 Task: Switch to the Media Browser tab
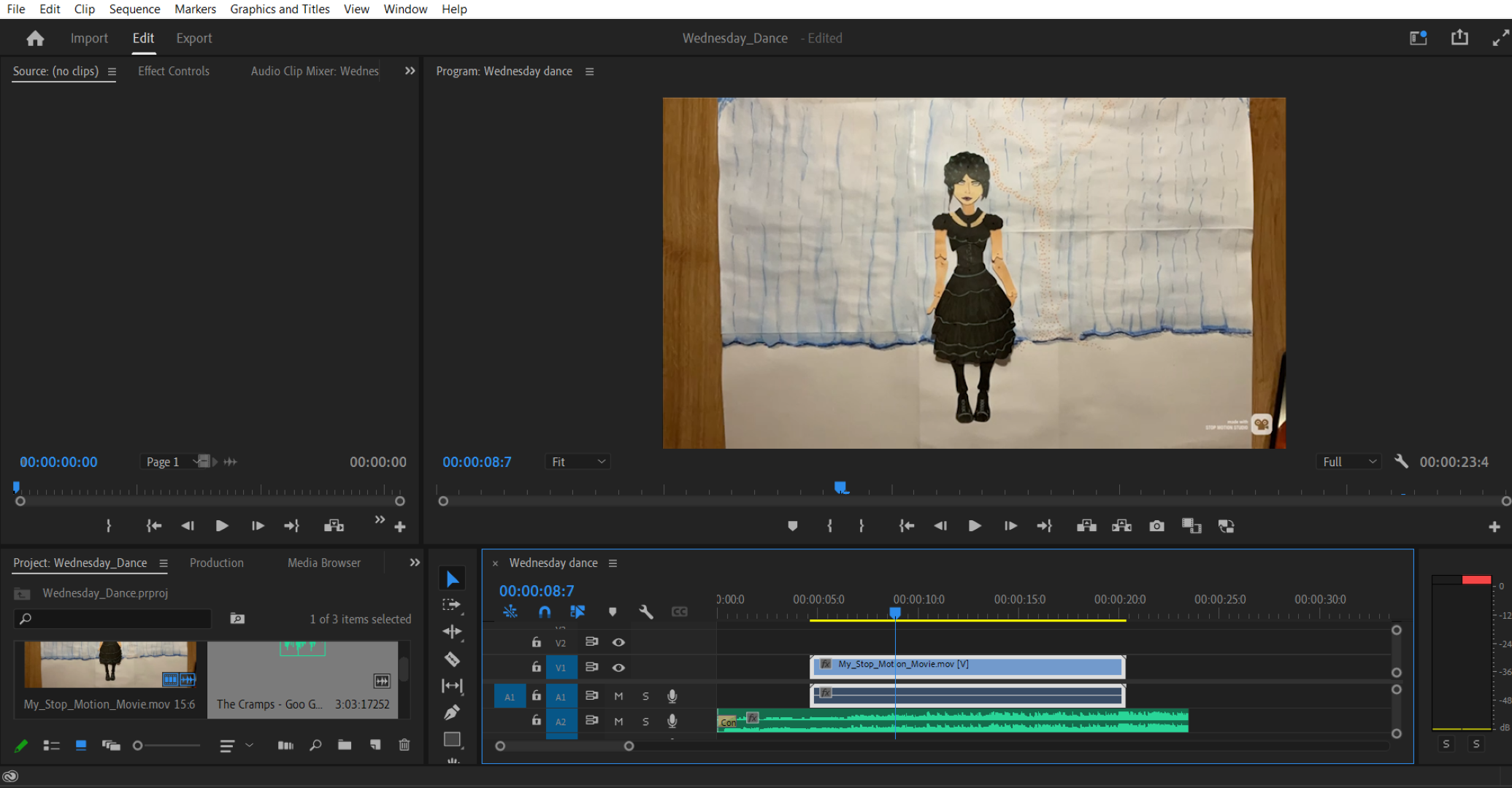click(323, 563)
